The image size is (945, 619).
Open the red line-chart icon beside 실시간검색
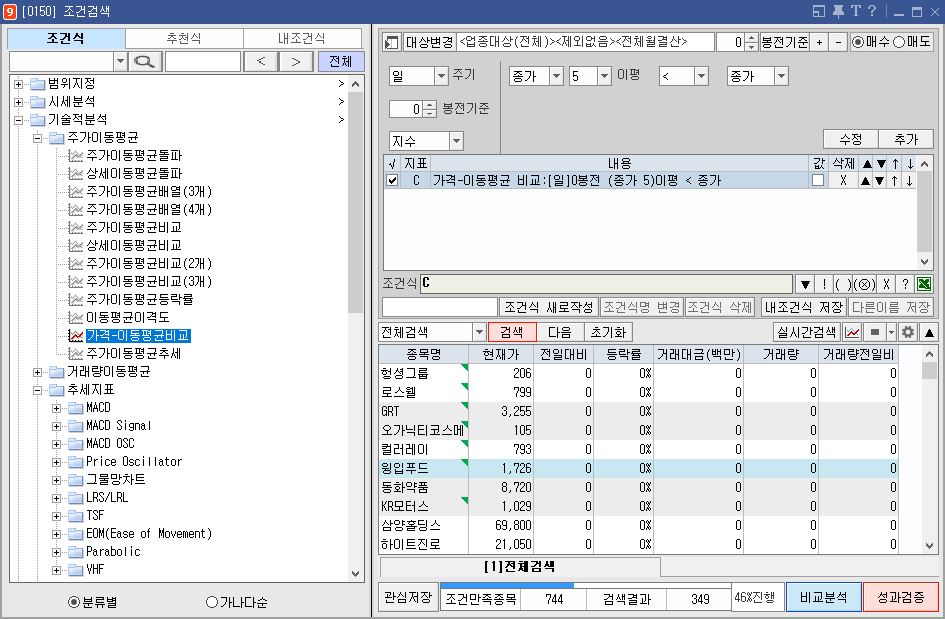tap(851, 333)
